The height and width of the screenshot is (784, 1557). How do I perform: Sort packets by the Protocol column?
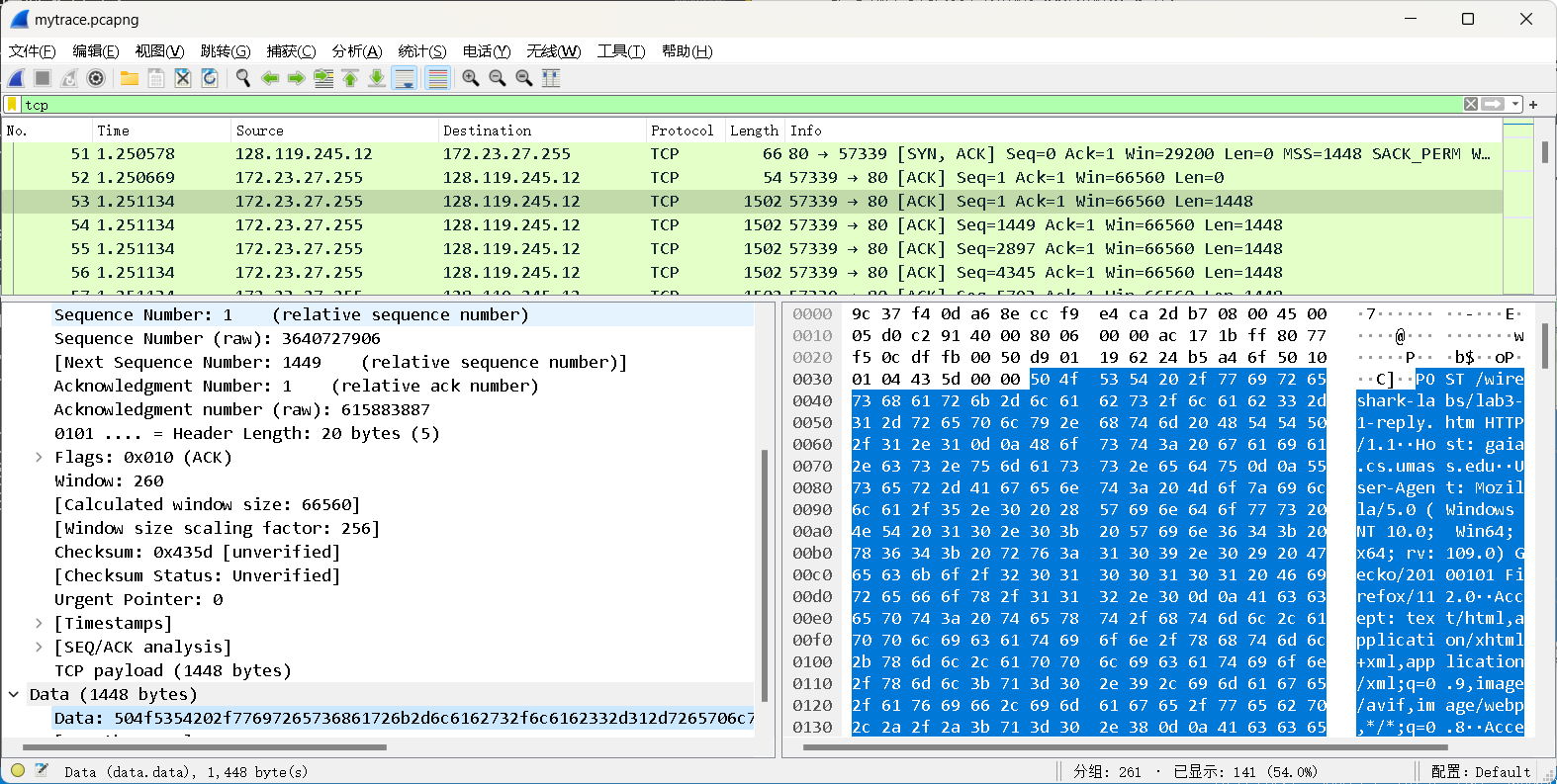point(685,131)
